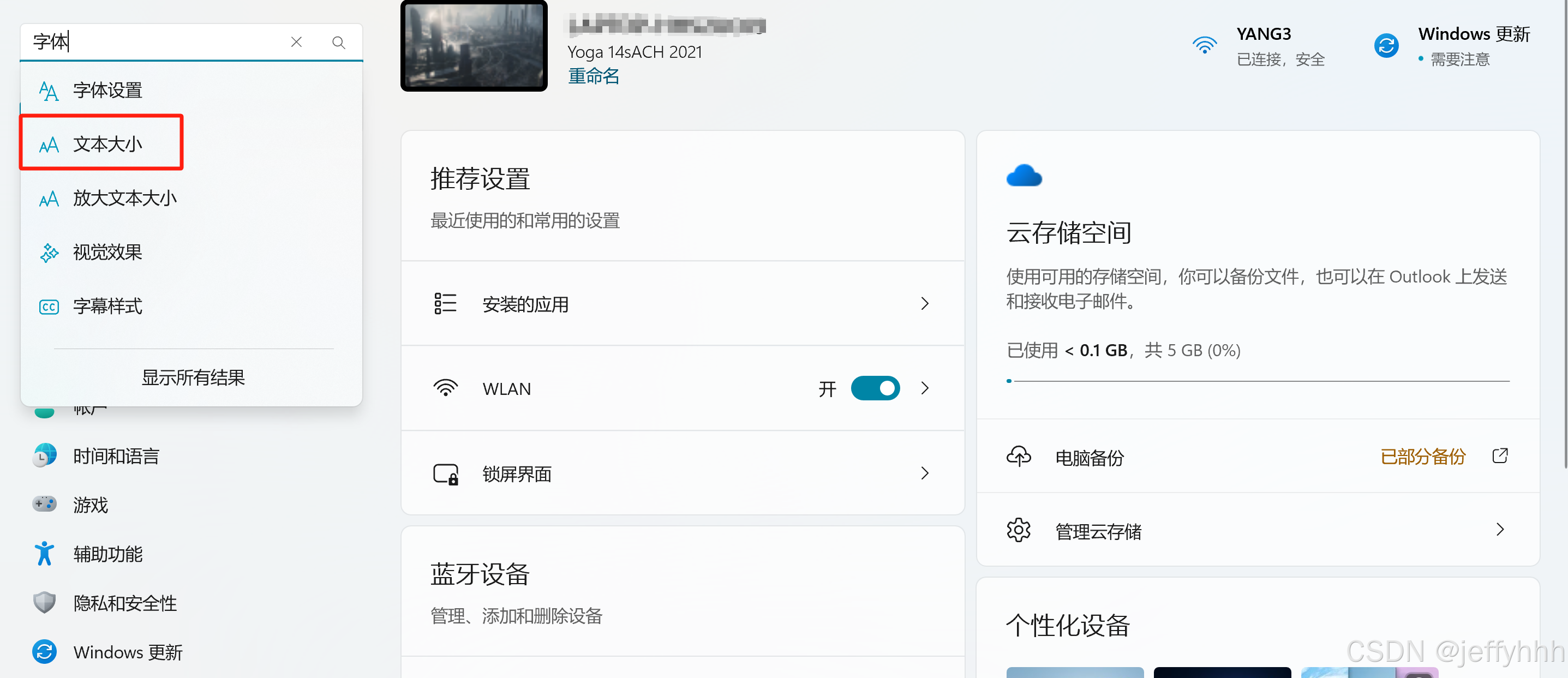
Task: Click the desktop wallpaper thumbnail preview
Action: [474, 46]
